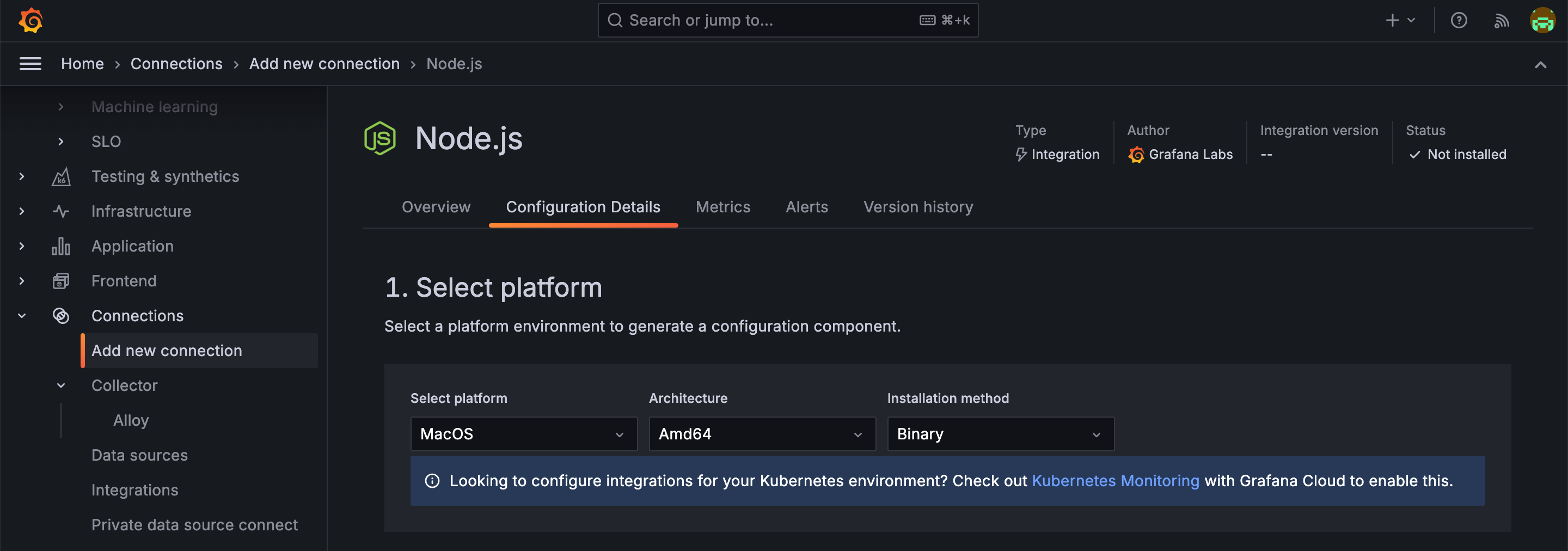
Task: Collapse the Connections section chevron
Action: [x=22, y=315]
